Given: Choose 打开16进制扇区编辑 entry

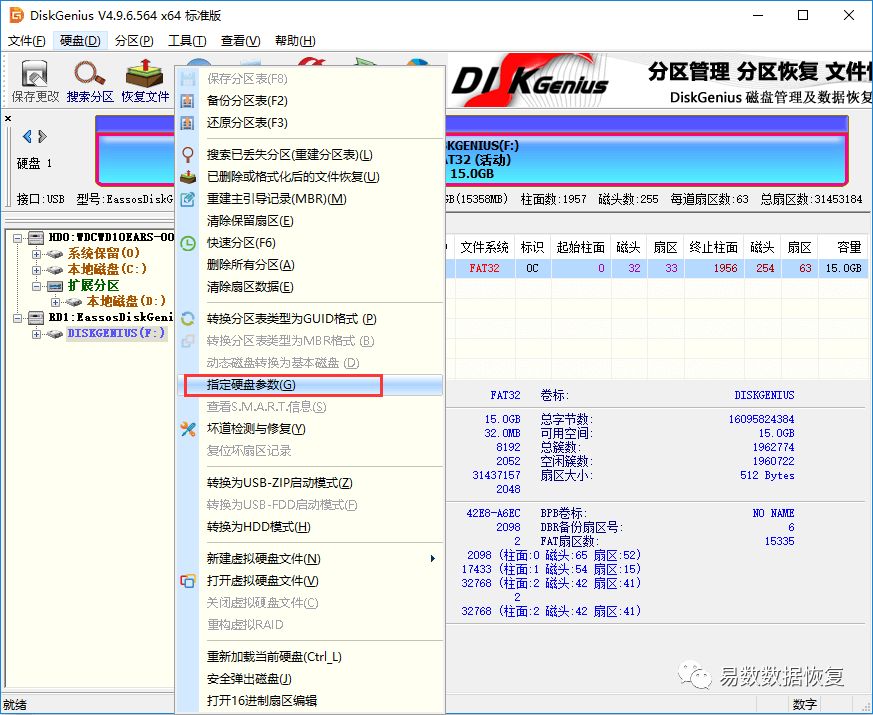Looking at the screenshot, I should [310, 701].
